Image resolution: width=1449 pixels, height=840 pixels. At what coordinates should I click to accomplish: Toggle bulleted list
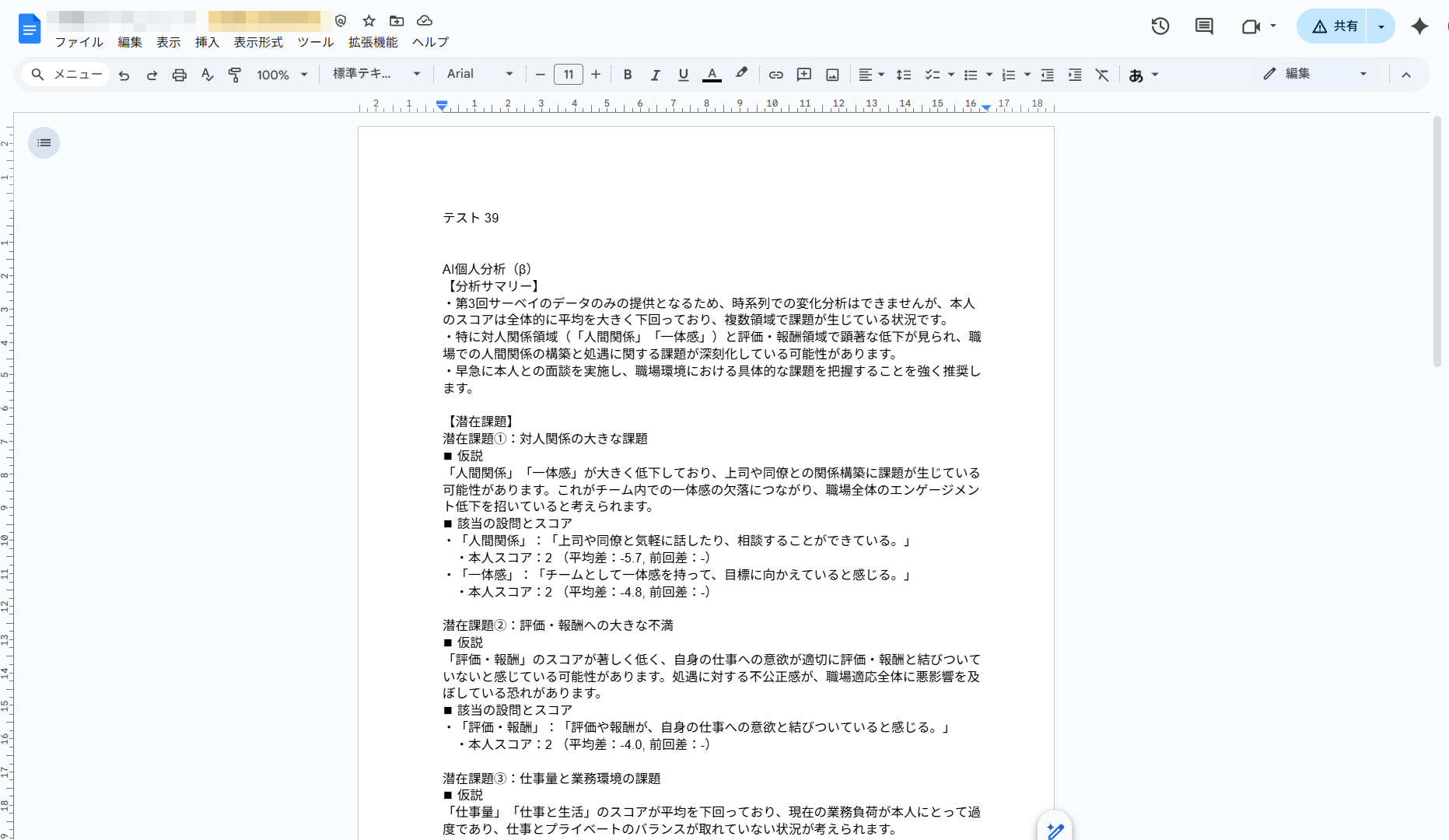coord(971,75)
